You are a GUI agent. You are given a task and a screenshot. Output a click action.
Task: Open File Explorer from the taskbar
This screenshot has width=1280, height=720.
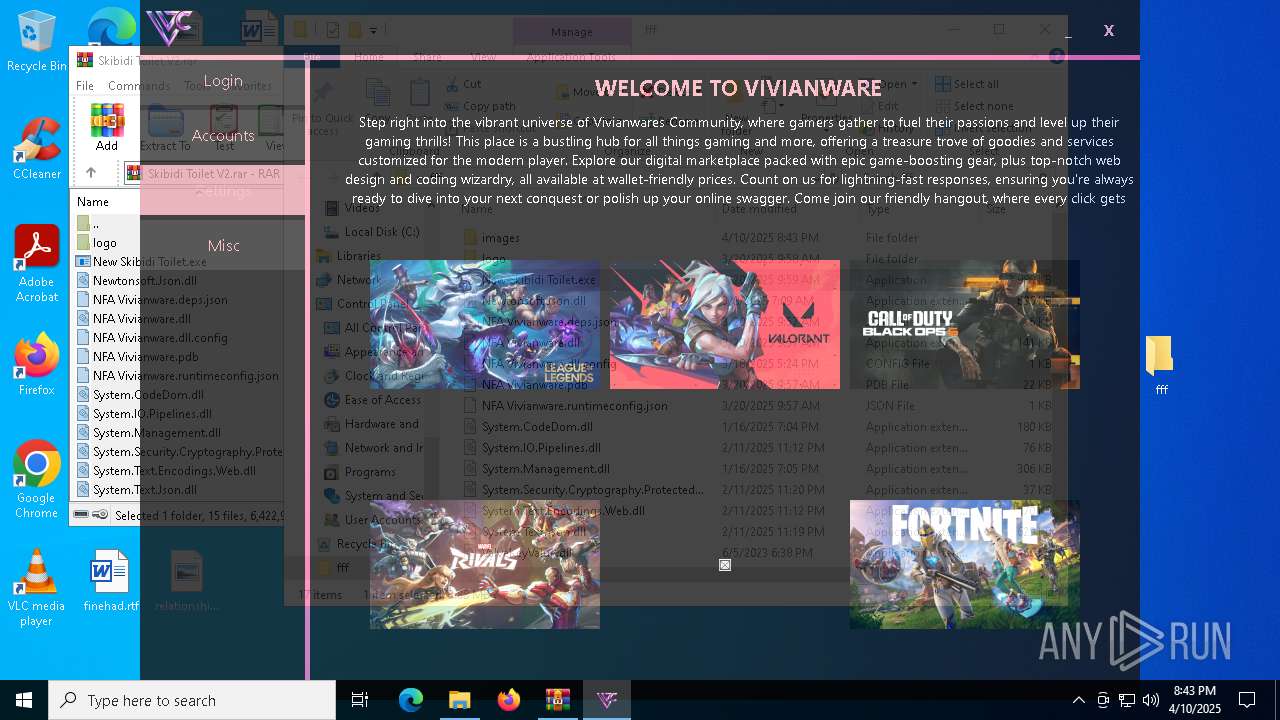459,700
